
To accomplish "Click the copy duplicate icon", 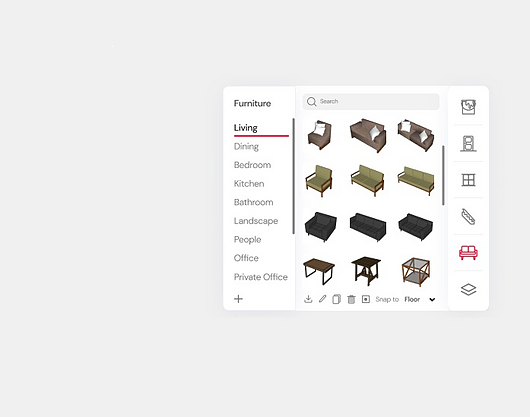I will pos(337,299).
